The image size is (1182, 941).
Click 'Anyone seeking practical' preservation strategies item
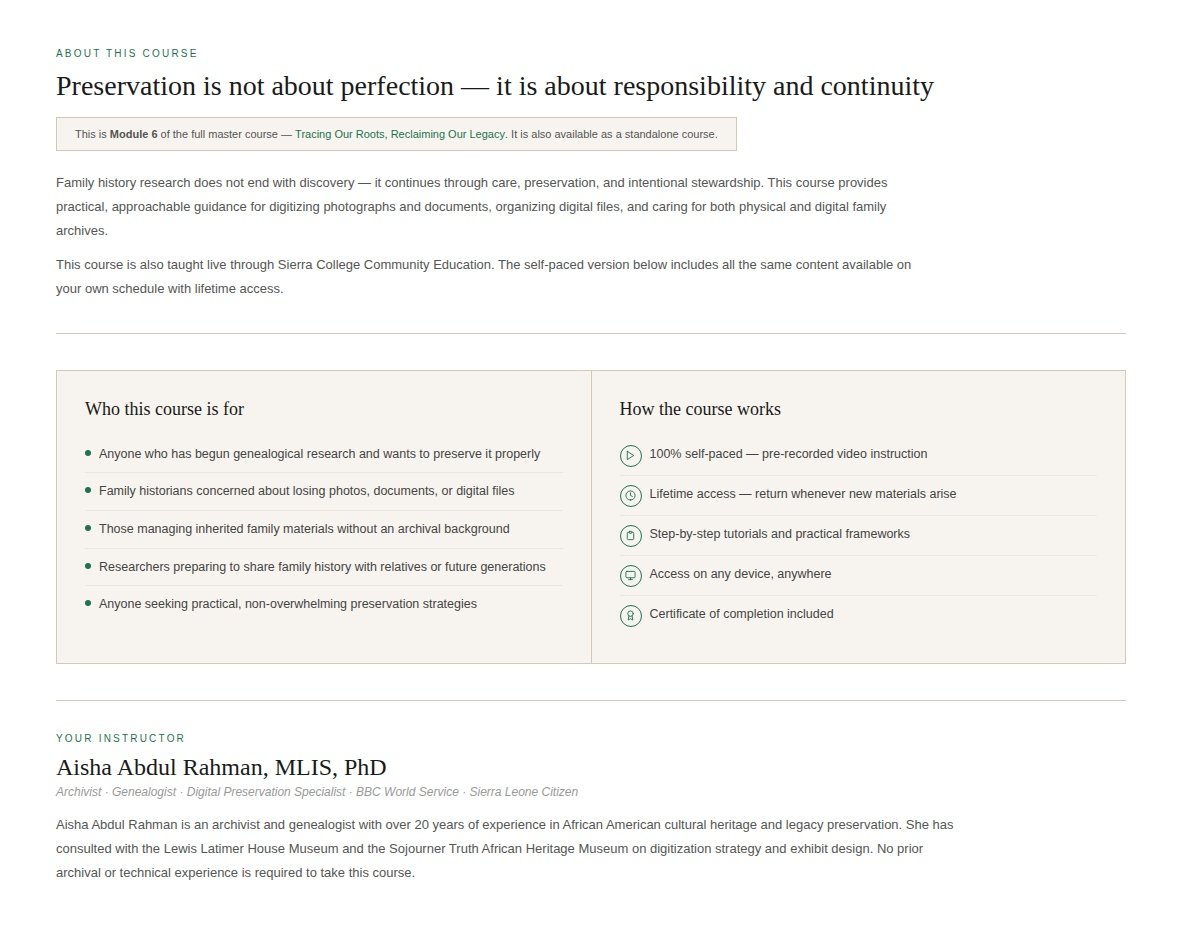click(287, 604)
